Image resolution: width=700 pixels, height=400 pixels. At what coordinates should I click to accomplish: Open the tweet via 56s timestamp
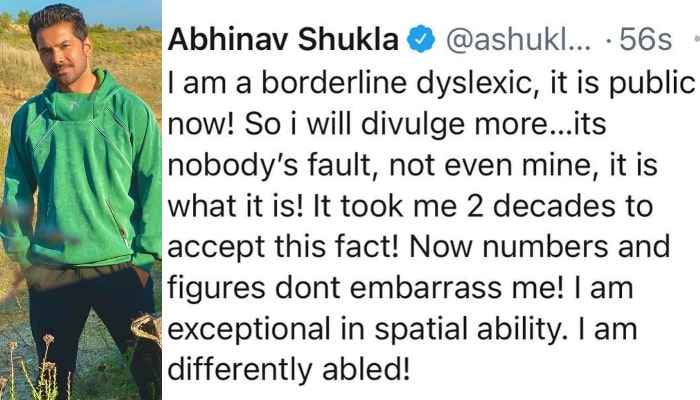pos(646,41)
